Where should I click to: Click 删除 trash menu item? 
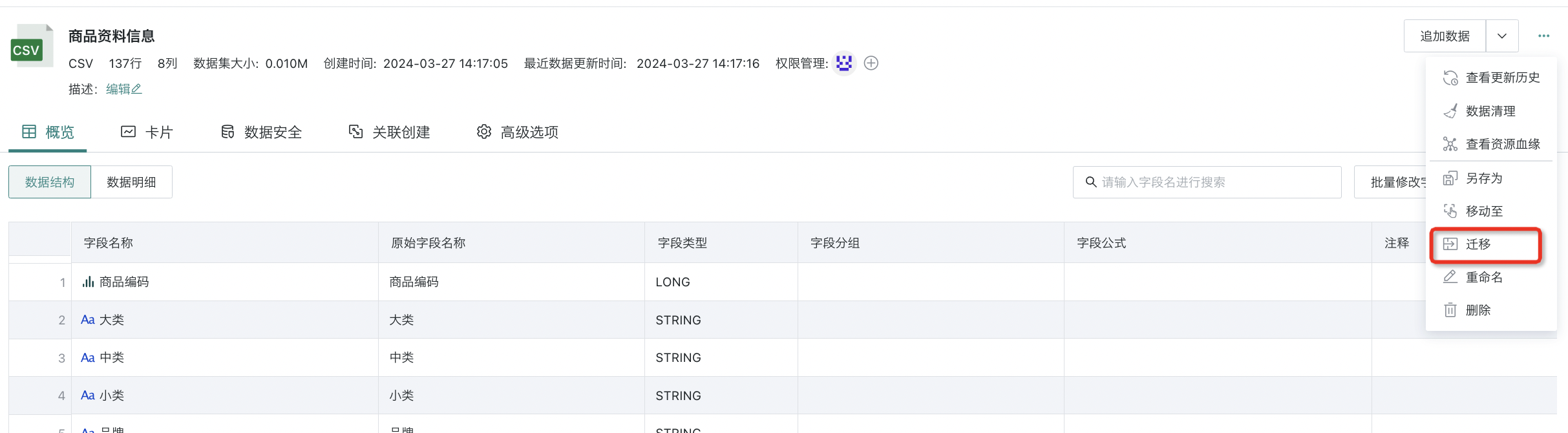1478,310
